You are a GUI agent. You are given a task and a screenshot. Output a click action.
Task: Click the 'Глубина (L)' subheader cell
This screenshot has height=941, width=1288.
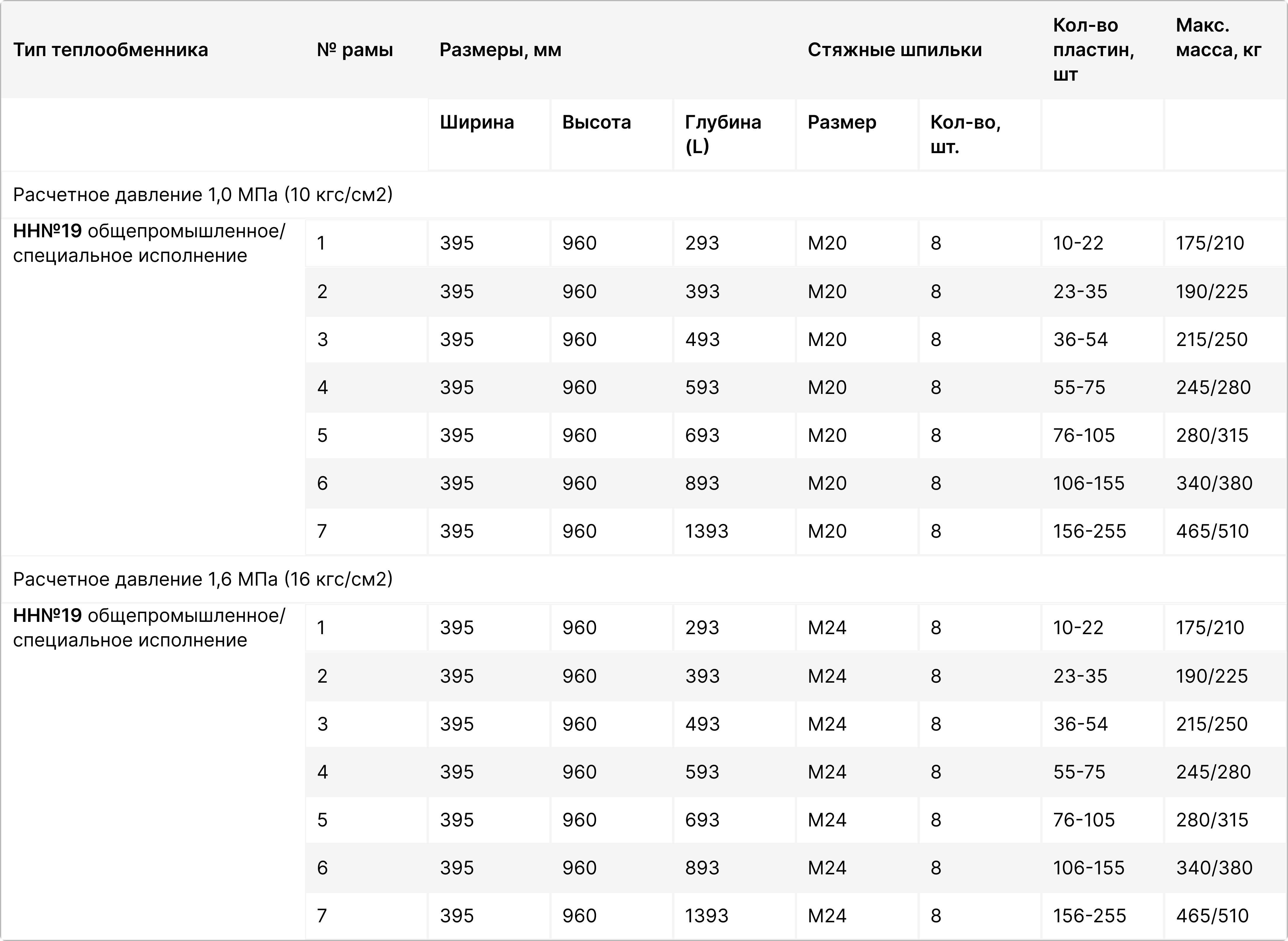tap(723, 134)
